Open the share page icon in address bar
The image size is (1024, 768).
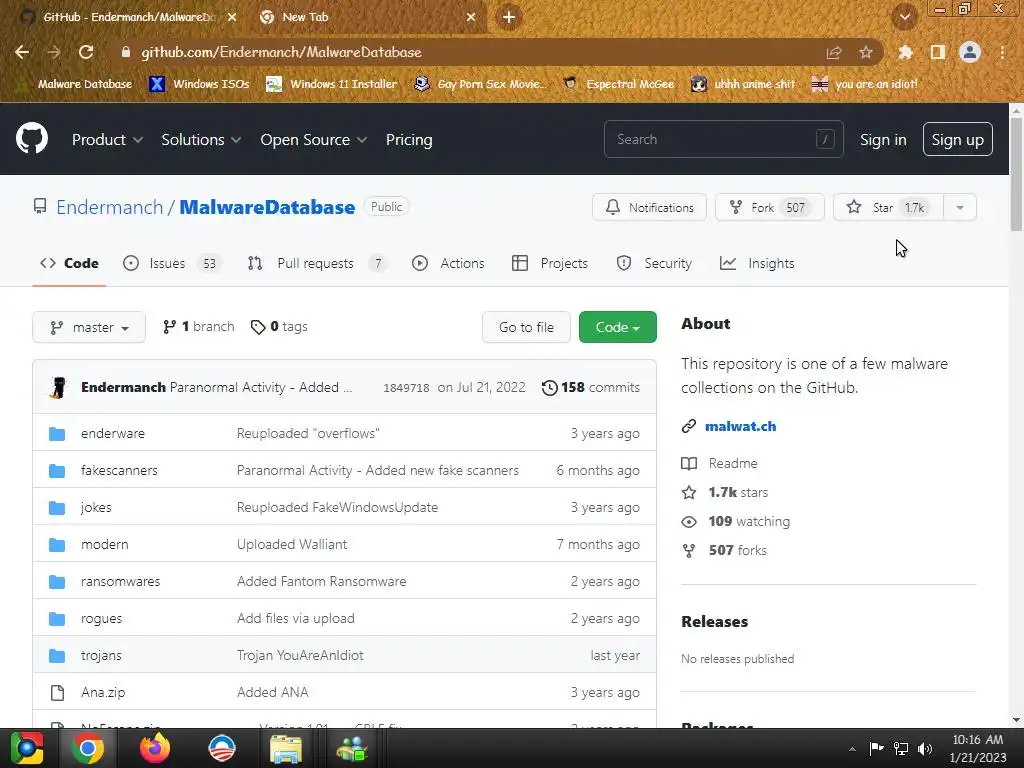pos(834,52)
